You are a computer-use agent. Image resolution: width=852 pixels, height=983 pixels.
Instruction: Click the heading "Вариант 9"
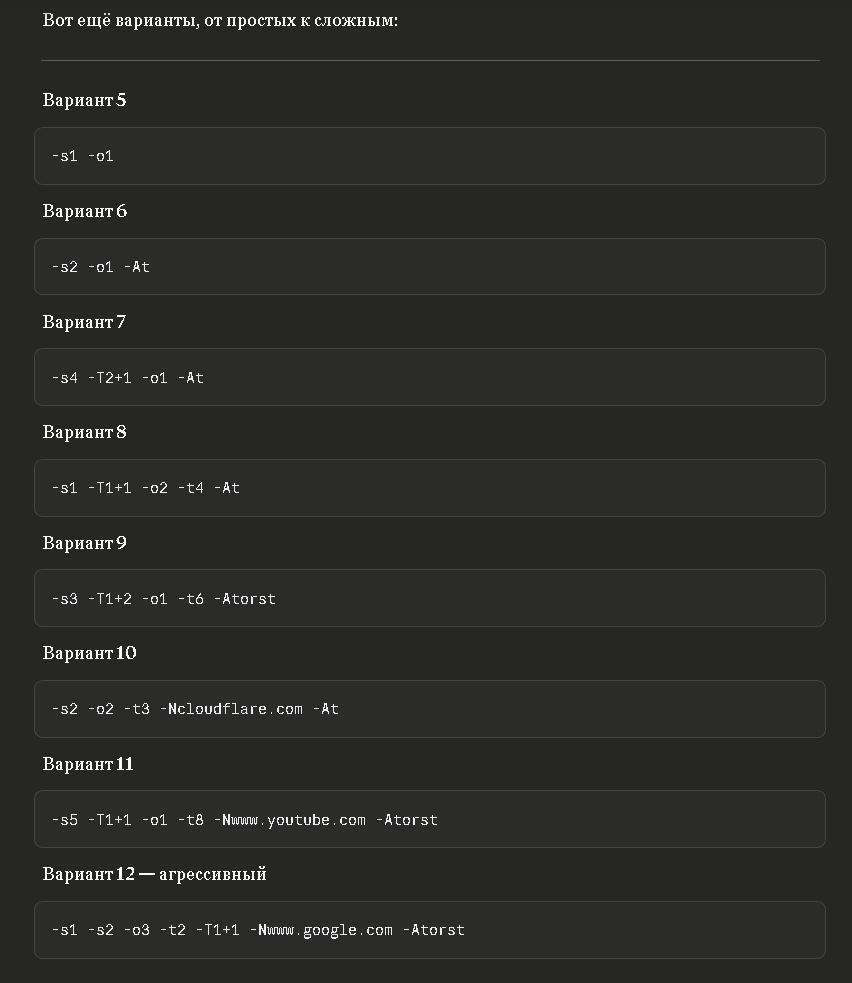click(x=84, y=543)
